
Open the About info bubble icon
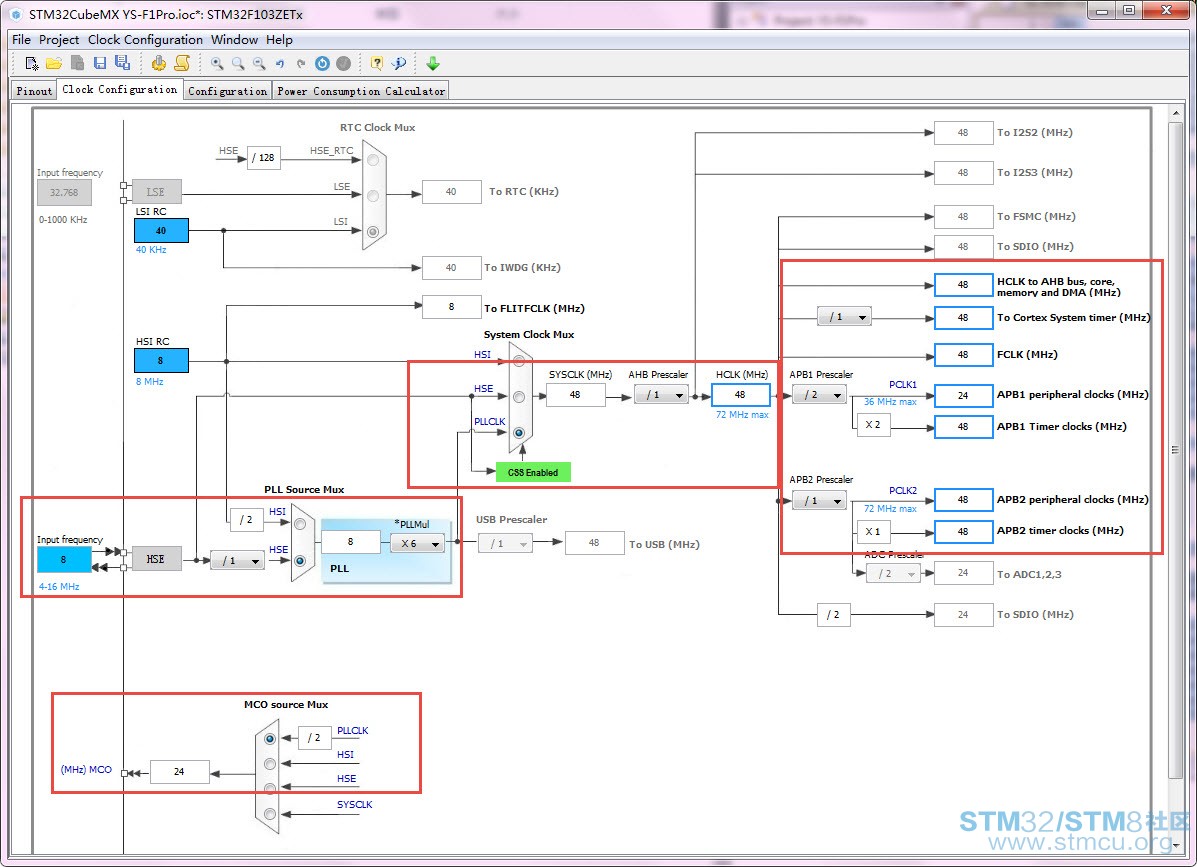point(398,63)
